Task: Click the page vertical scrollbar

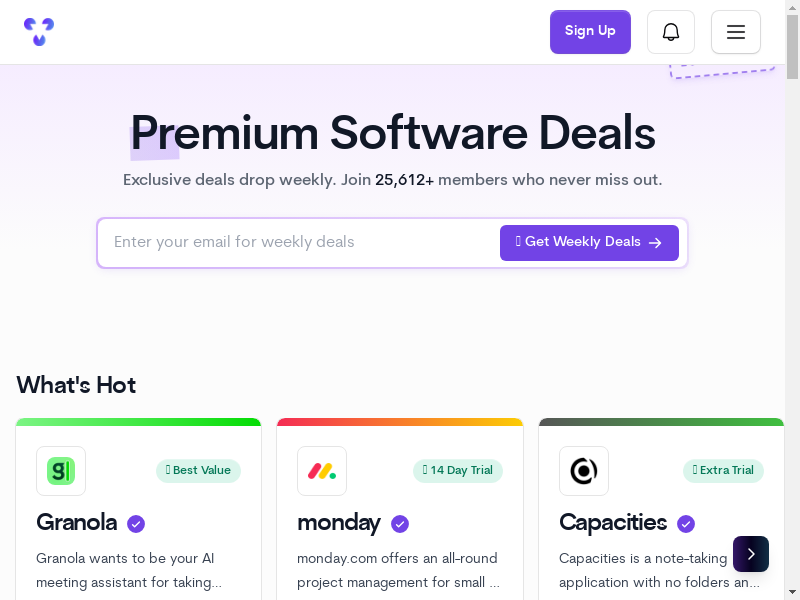Action: point(793,300)
